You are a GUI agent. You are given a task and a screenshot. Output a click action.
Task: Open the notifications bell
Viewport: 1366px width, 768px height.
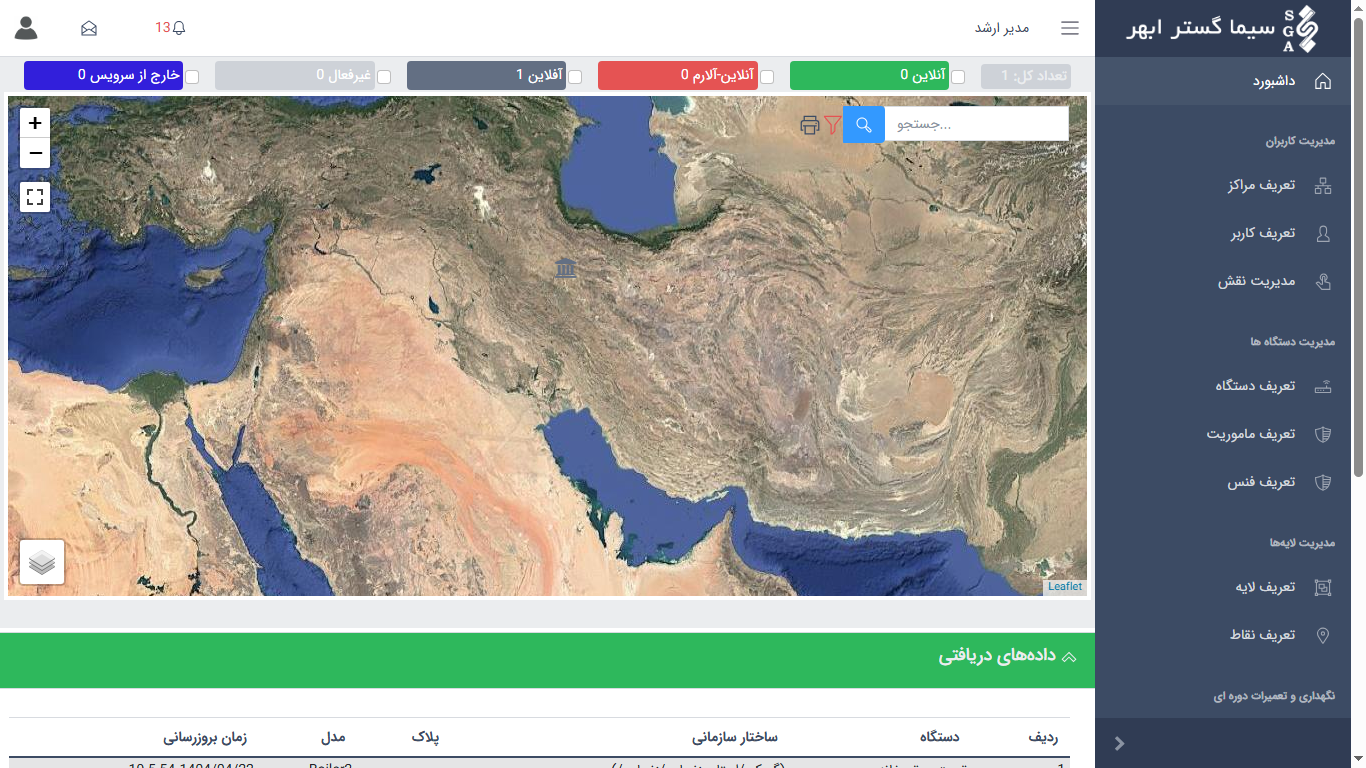coord(179,28)
